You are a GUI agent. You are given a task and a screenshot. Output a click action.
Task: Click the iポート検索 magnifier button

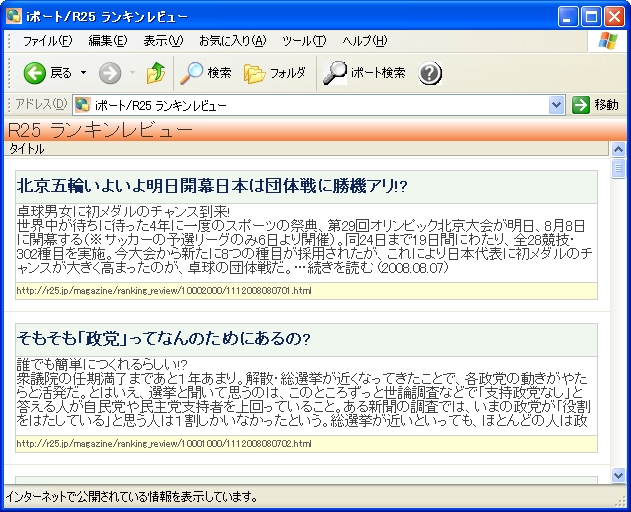coord(365,73)
